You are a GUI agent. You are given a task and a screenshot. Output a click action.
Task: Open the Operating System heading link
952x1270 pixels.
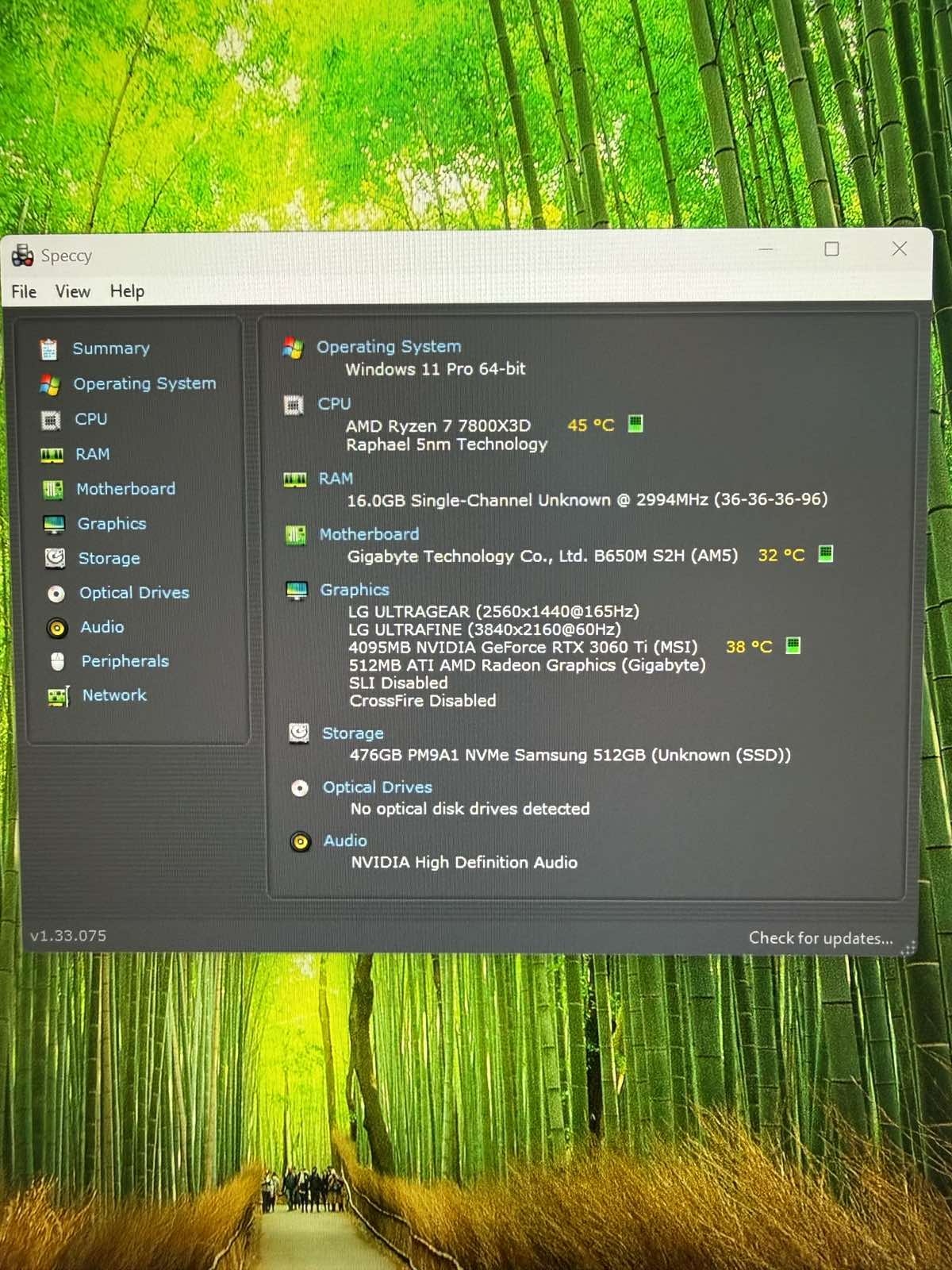click(389, 347)
